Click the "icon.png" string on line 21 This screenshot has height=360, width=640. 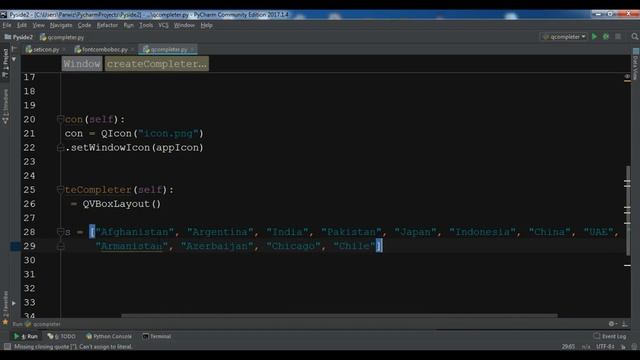[x=168, y=133]
